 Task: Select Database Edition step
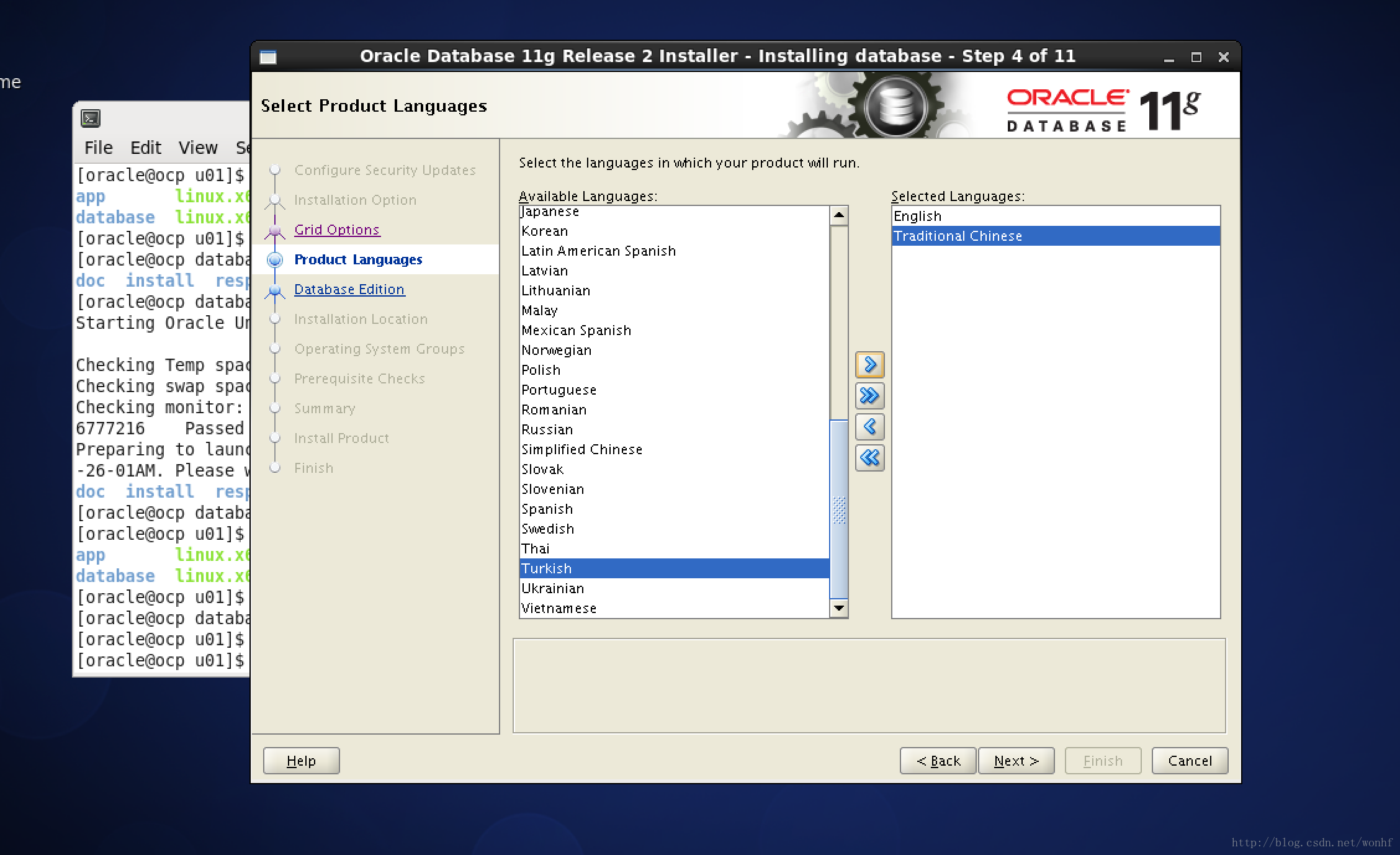click(x=347, y=289)
